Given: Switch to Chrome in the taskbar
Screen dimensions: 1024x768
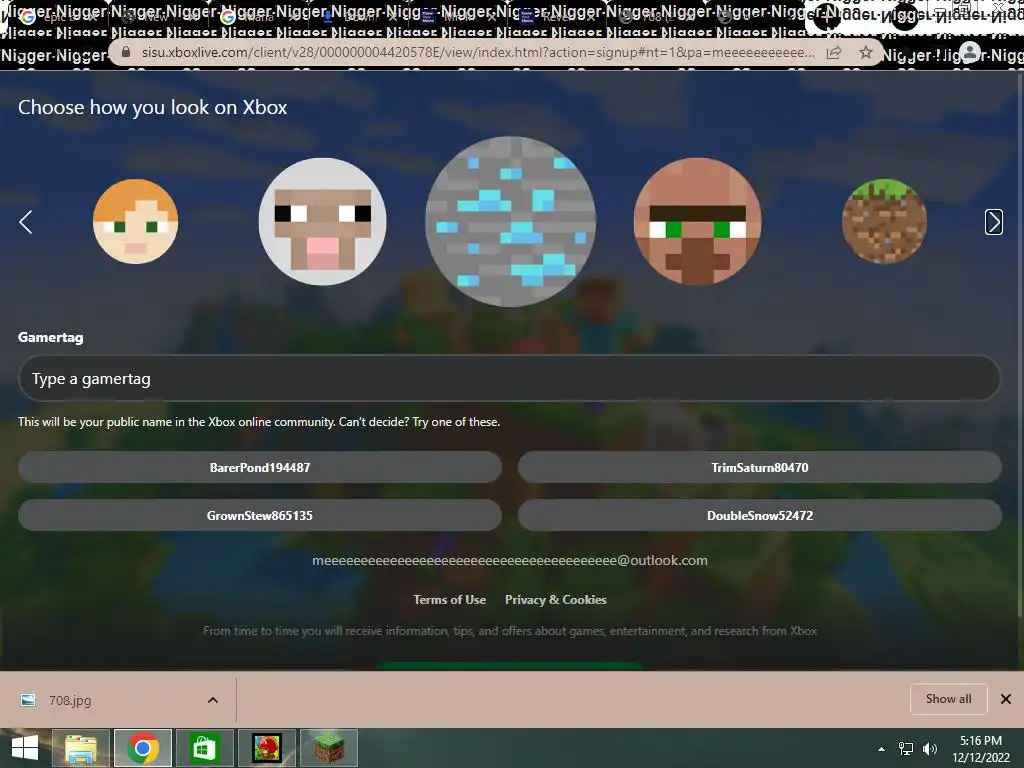Looking at the screenshot, I should [x=143, y=748].
